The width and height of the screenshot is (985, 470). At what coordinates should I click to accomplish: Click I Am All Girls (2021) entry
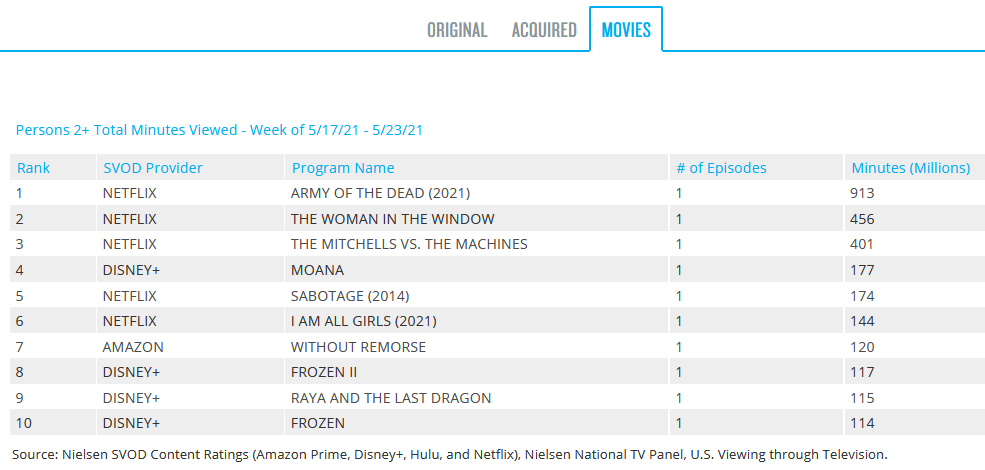(x=364, y=321)
